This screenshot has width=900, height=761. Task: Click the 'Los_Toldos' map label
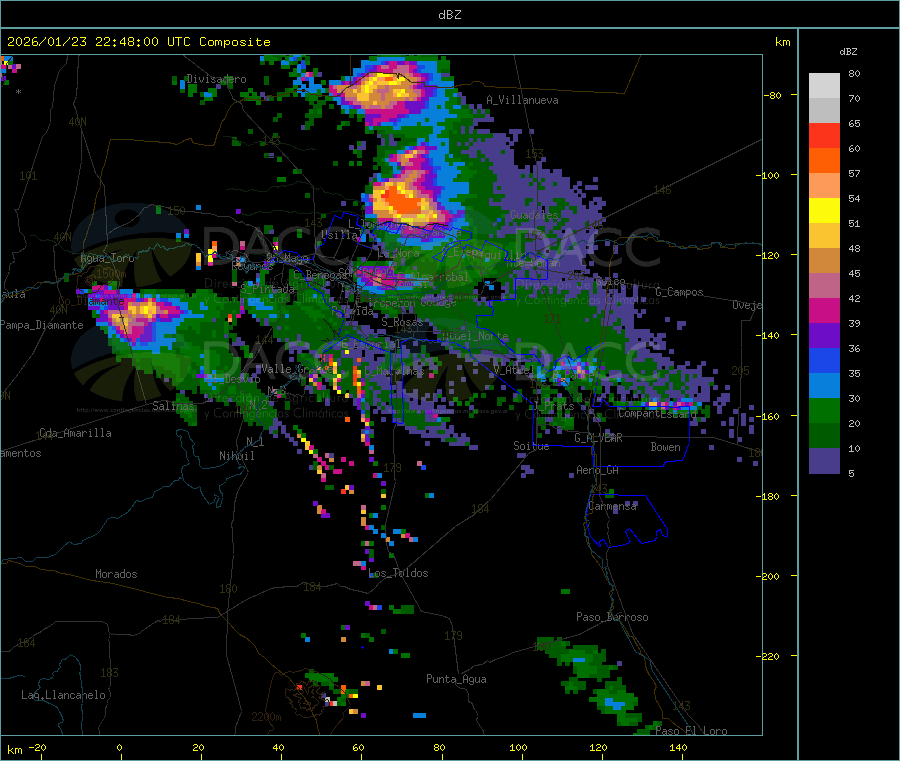[x=398, y=573]
